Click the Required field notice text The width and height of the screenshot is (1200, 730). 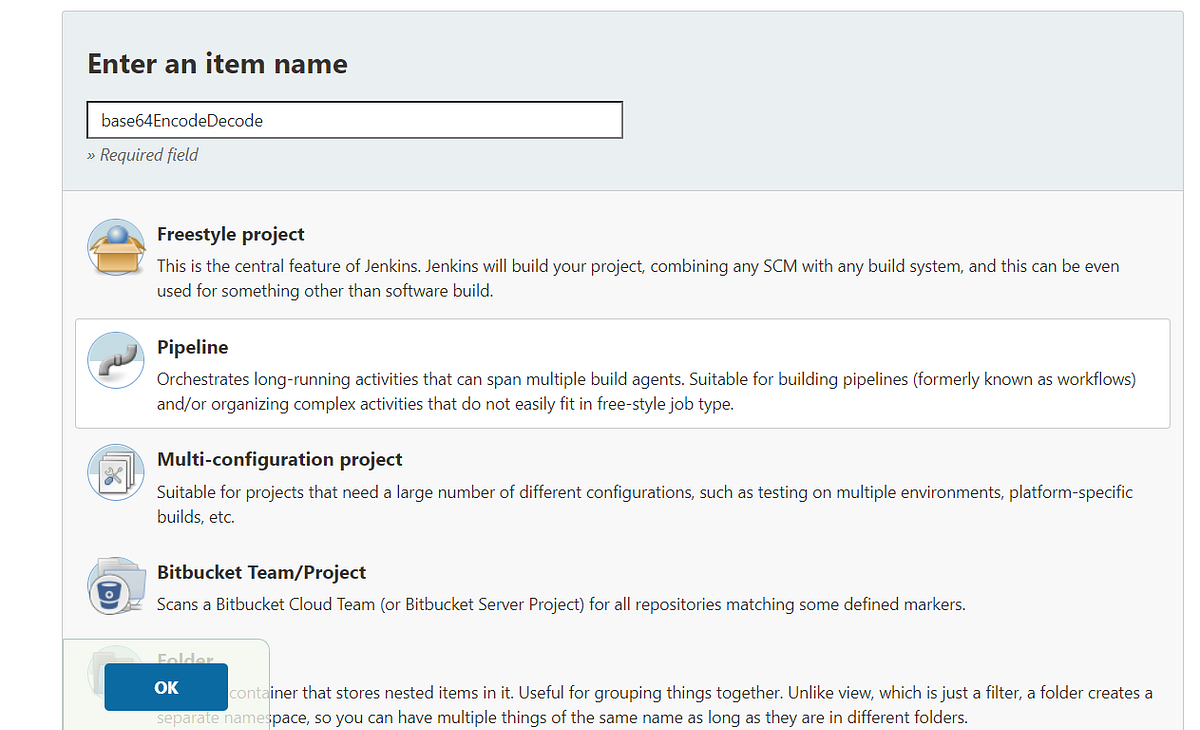tap(142, 155)
